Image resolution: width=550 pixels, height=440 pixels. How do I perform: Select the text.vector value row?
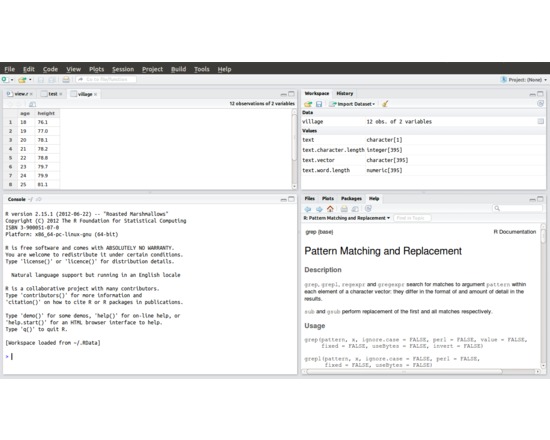pos(423,160)
